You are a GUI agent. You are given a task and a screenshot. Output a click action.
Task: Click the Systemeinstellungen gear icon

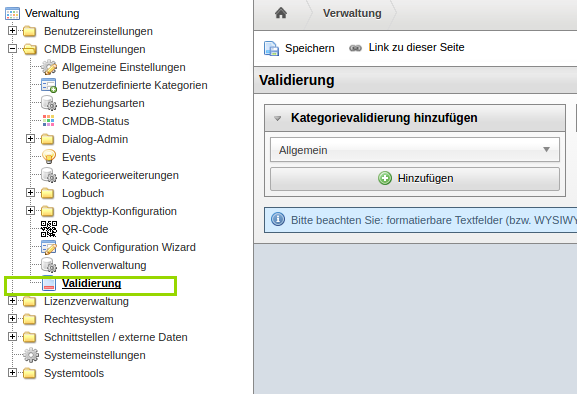(31, 355)
